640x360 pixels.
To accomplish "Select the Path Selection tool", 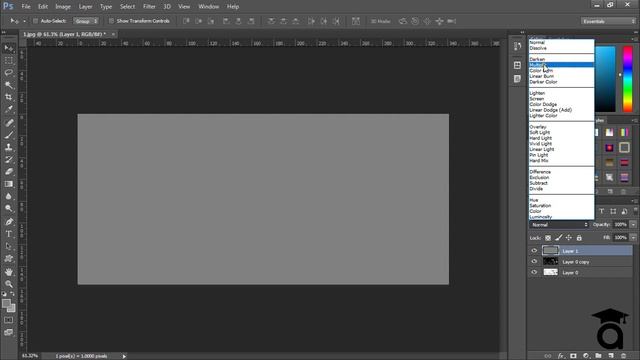I will (9, 246).
